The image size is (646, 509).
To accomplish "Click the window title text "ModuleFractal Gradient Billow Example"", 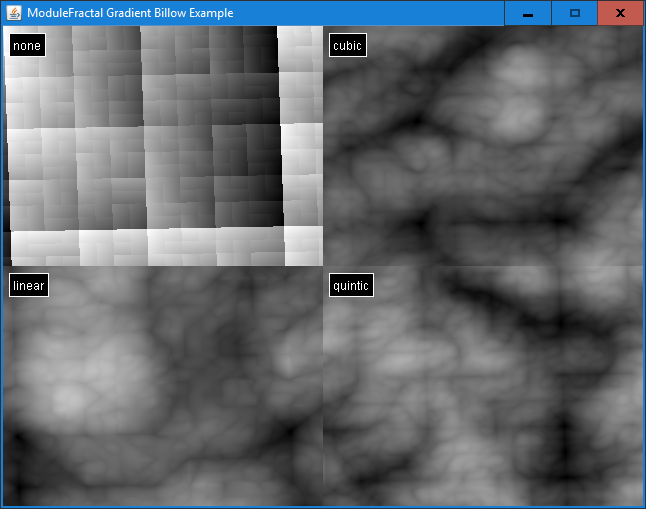I will [130, 13].
